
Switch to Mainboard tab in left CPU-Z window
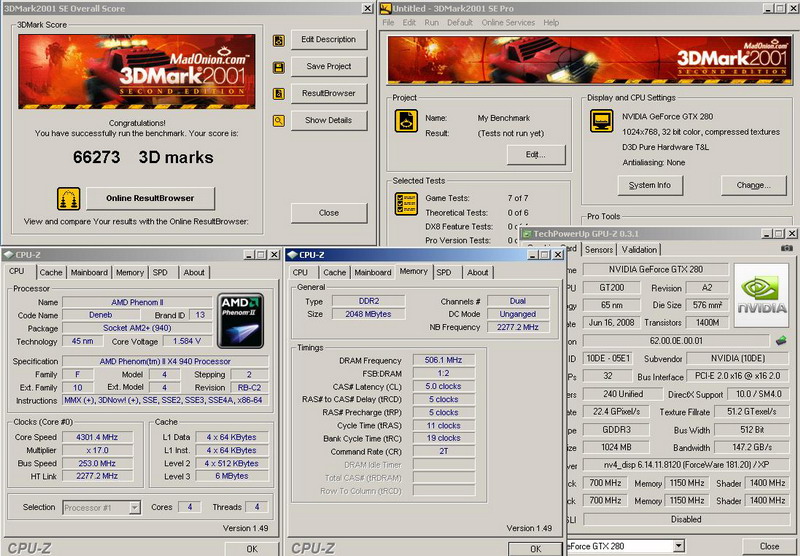(89, 272)
